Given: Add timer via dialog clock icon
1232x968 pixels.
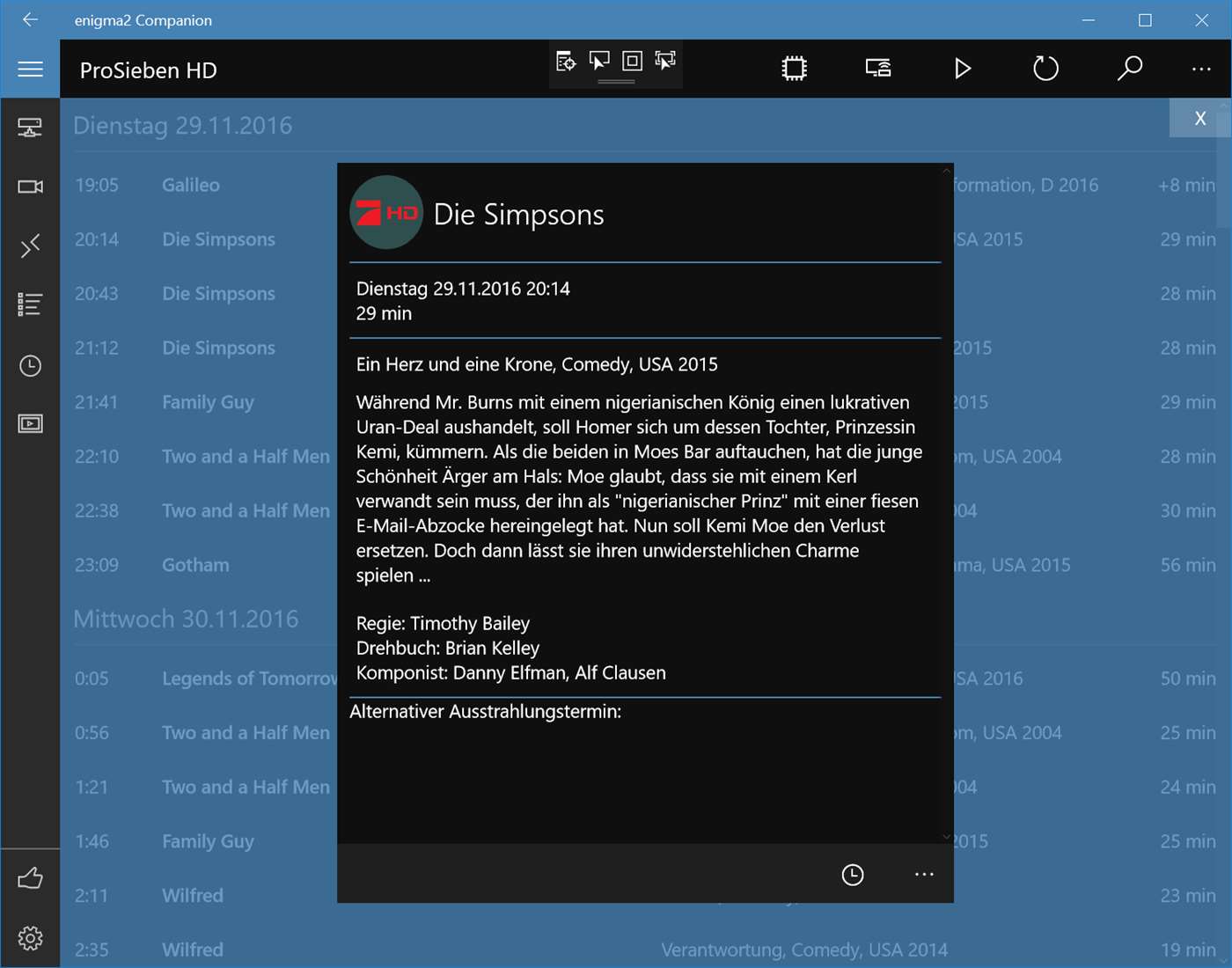Looking at the screenshot, I should coord(853,874).
